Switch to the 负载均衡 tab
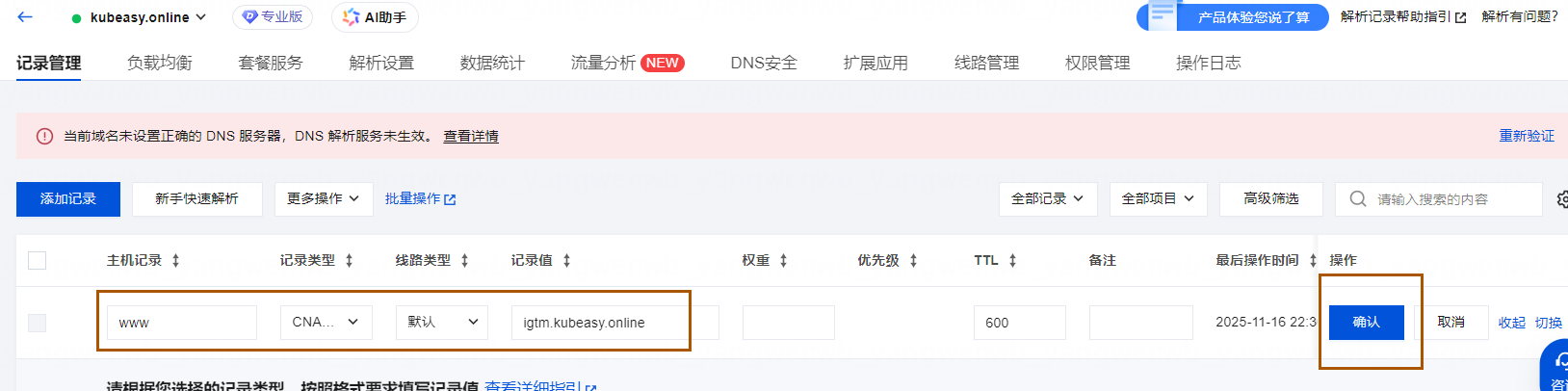The image size is (1568, 391). point(160,63)
